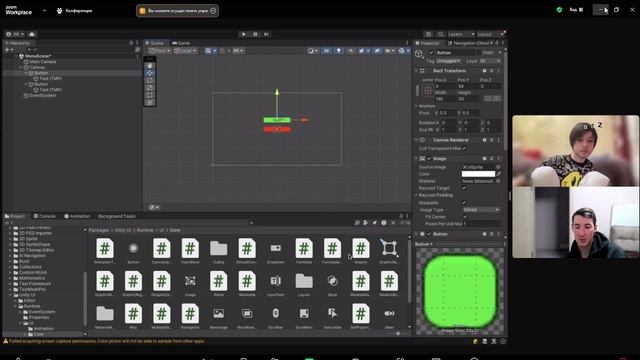Toggle the Button GameObject active checkbox
Image resolution: width=640 pixels, height=360 pixels.
[x=431, y=53]
